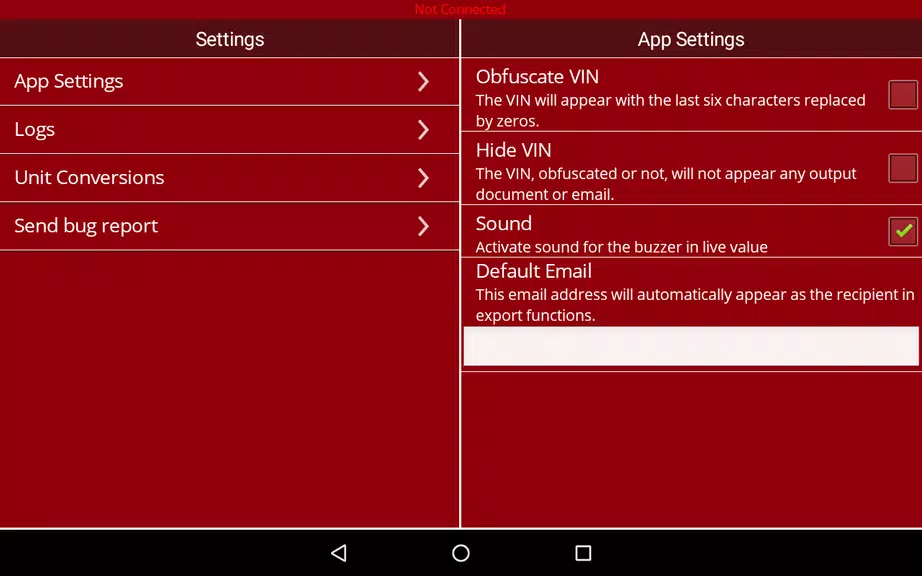The height and width of the screenshot is (576, 922).
Task: Tap the Sound option title
Action: coord(503,223)
